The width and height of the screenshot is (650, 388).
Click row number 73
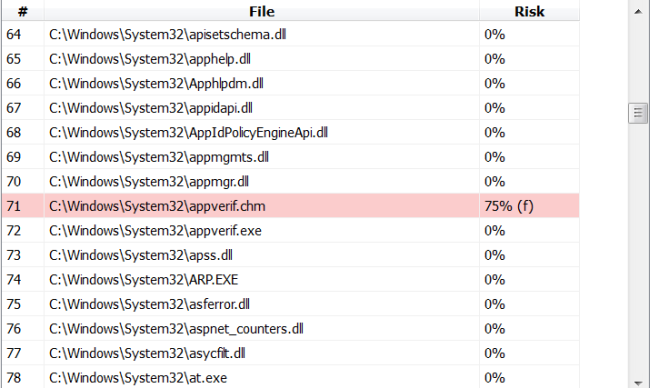pyautogui.click(x=13, y=255)
